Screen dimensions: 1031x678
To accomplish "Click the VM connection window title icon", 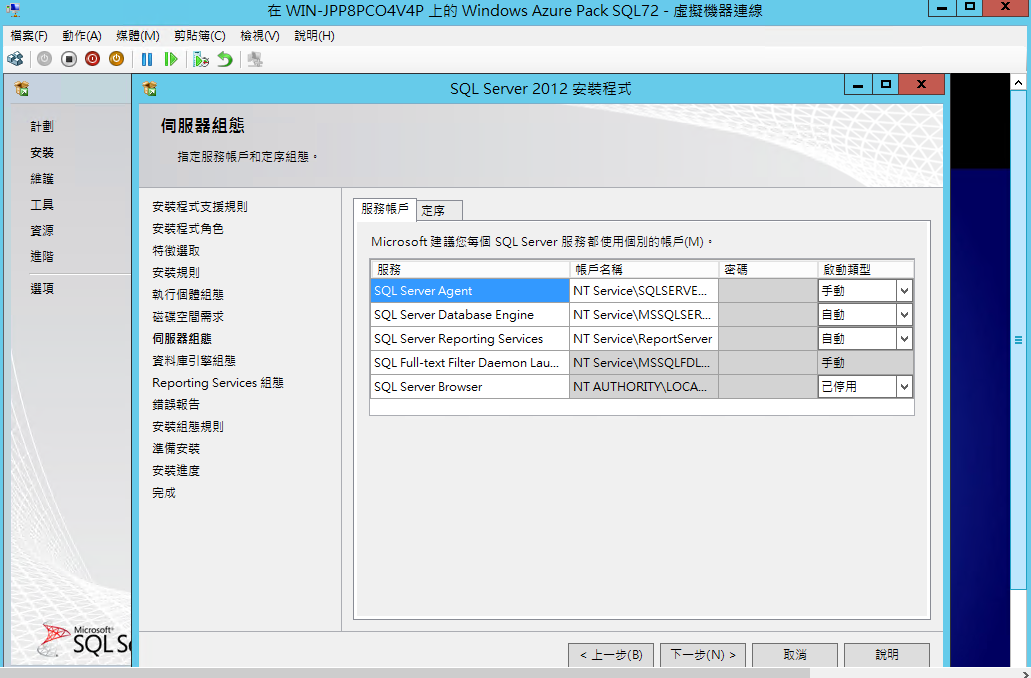I will [13, 10].
